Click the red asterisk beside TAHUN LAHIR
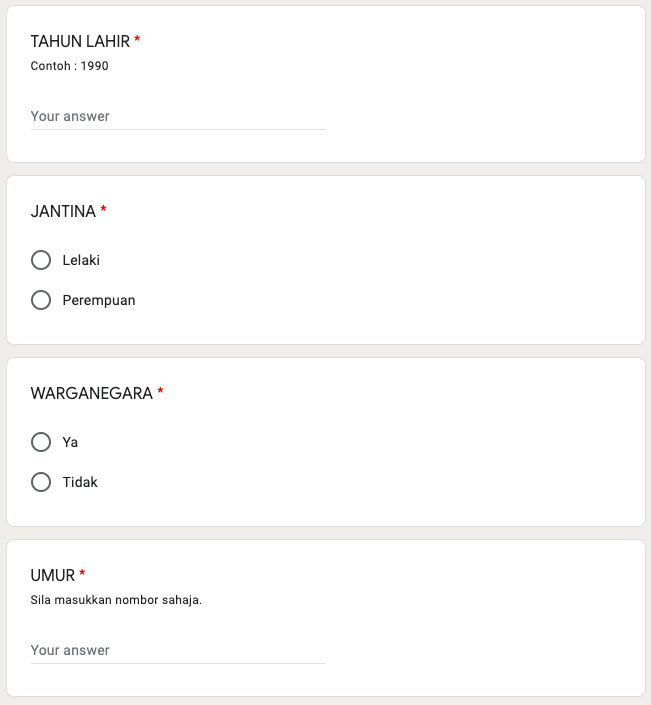 (137, 41)
